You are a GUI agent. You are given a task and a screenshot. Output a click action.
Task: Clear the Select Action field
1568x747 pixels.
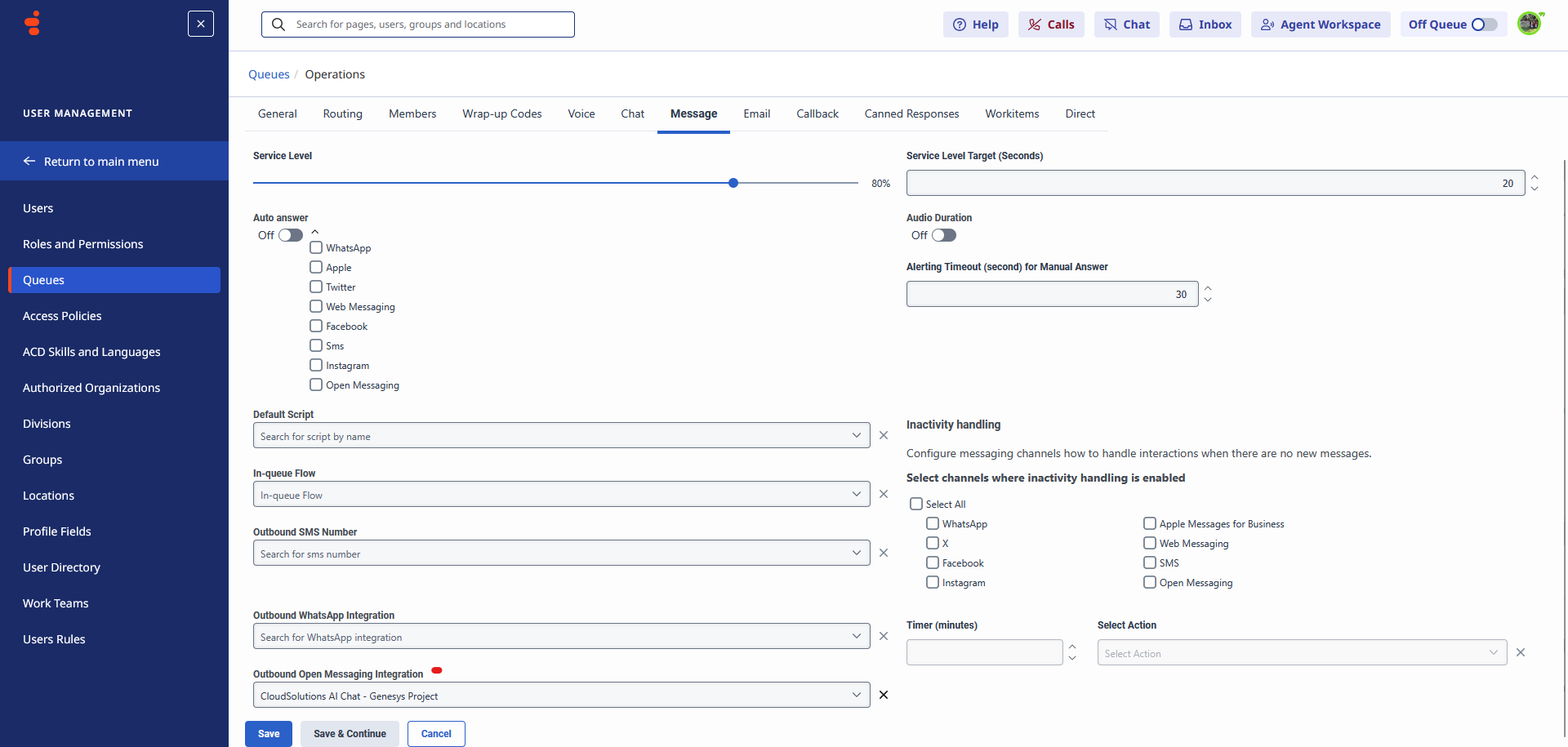(x=1521, y=653)
